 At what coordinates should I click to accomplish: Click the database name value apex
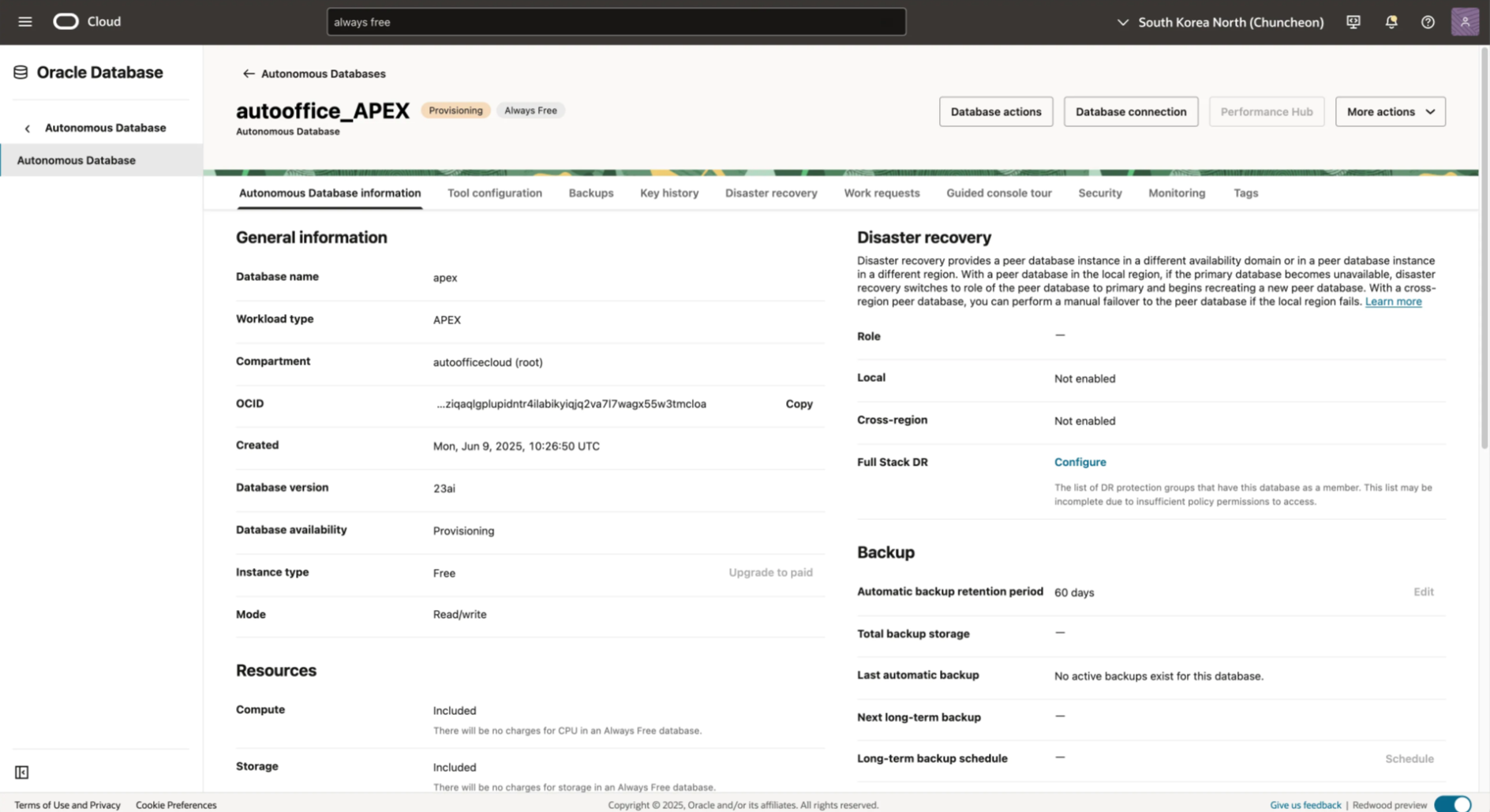pos(445,278)
